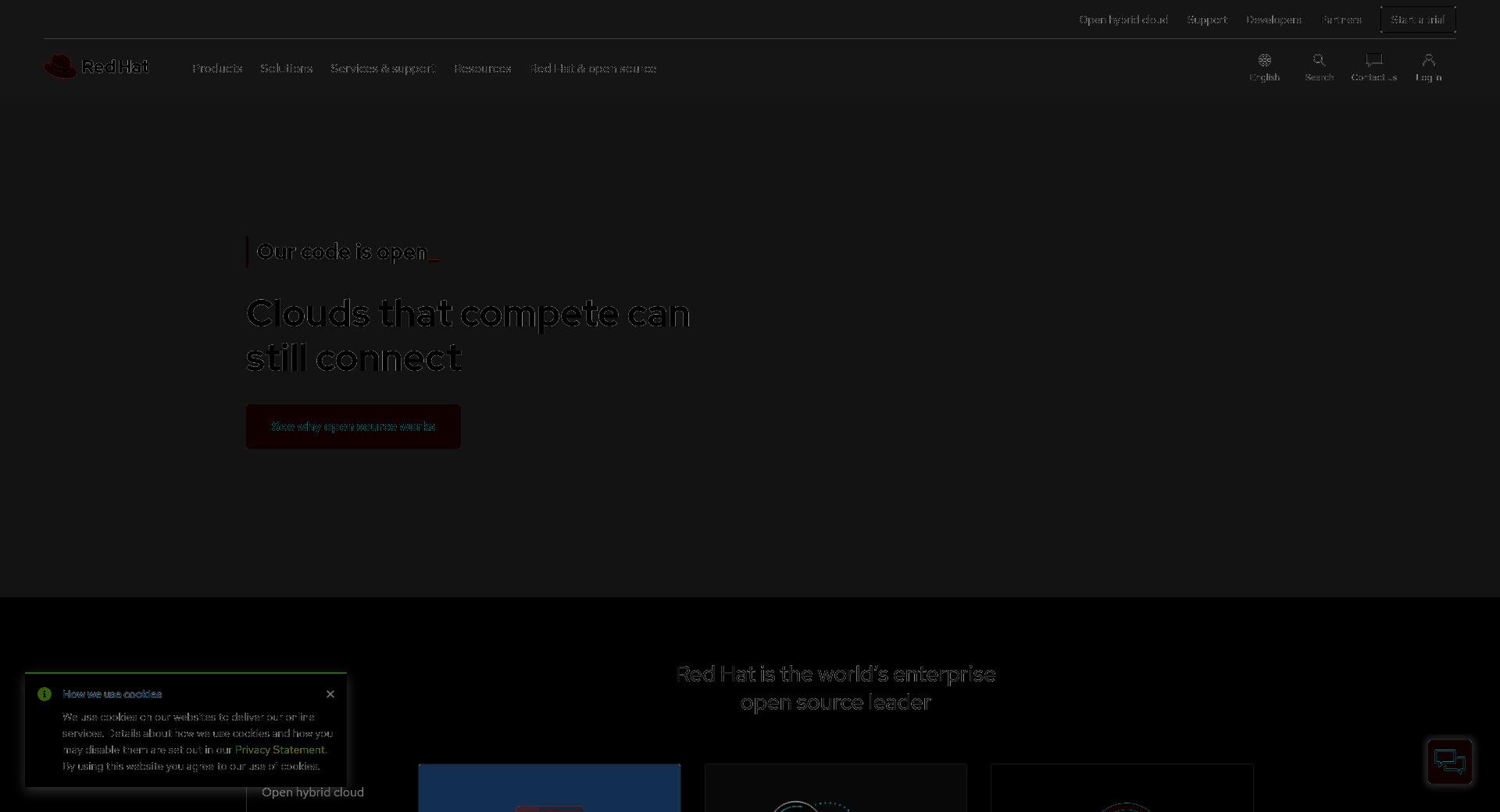Open the Open hybrid cloud top link
This screenshot has width=1500, height=812.
(x=1123, y=20)
